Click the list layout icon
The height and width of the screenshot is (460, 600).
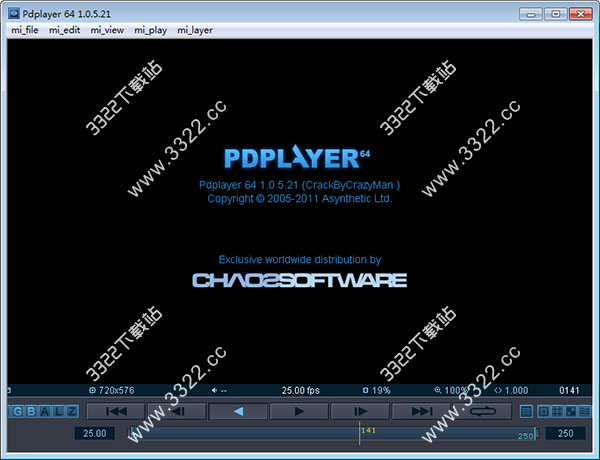tap(584, 411)
